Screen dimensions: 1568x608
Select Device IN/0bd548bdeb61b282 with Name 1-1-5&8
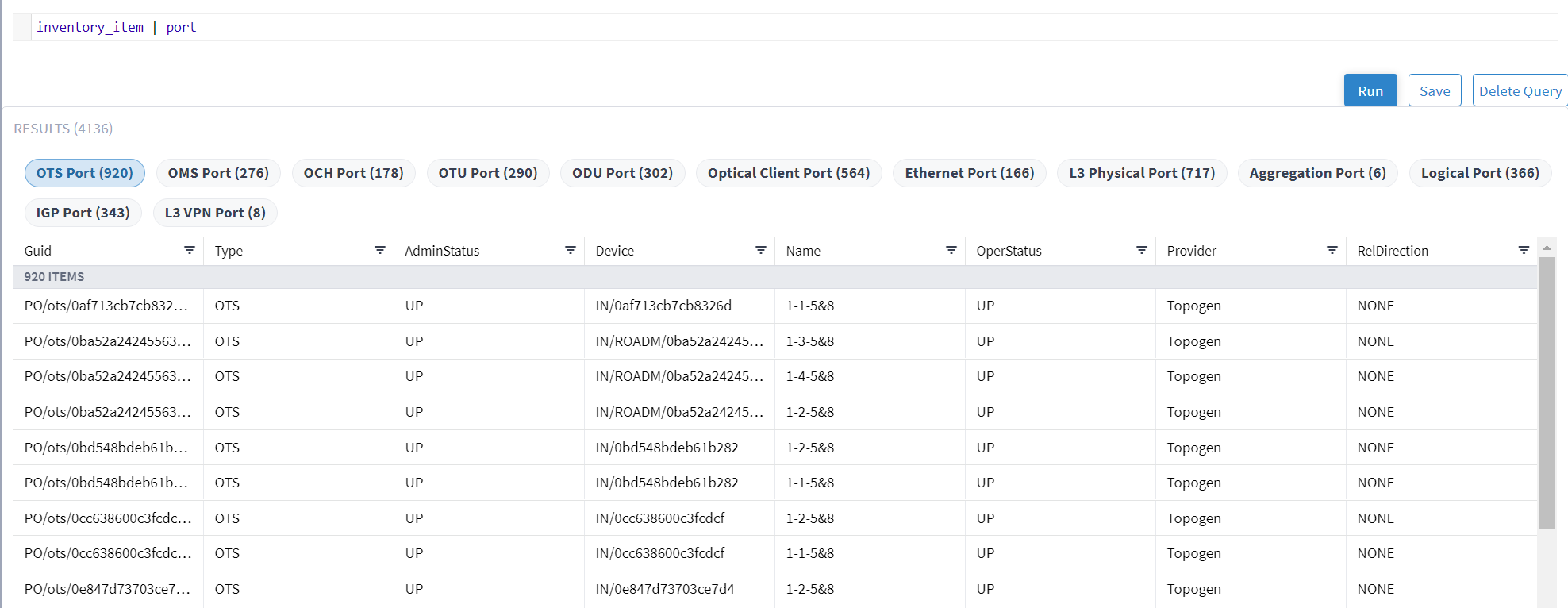[x=679, y=483]
